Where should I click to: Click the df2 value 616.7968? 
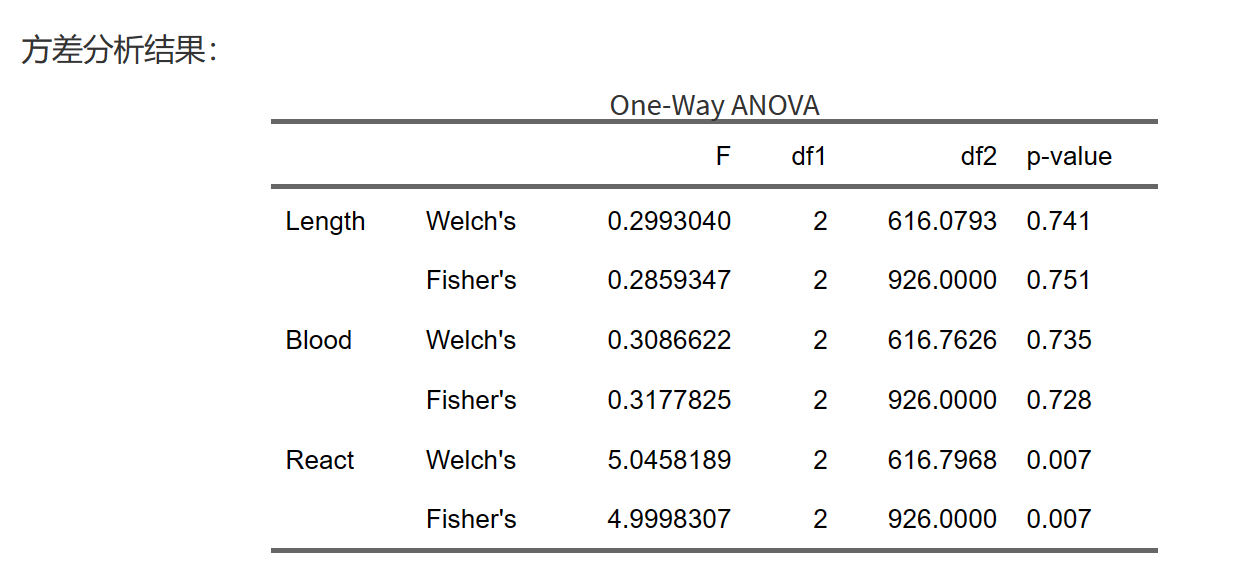942,460
